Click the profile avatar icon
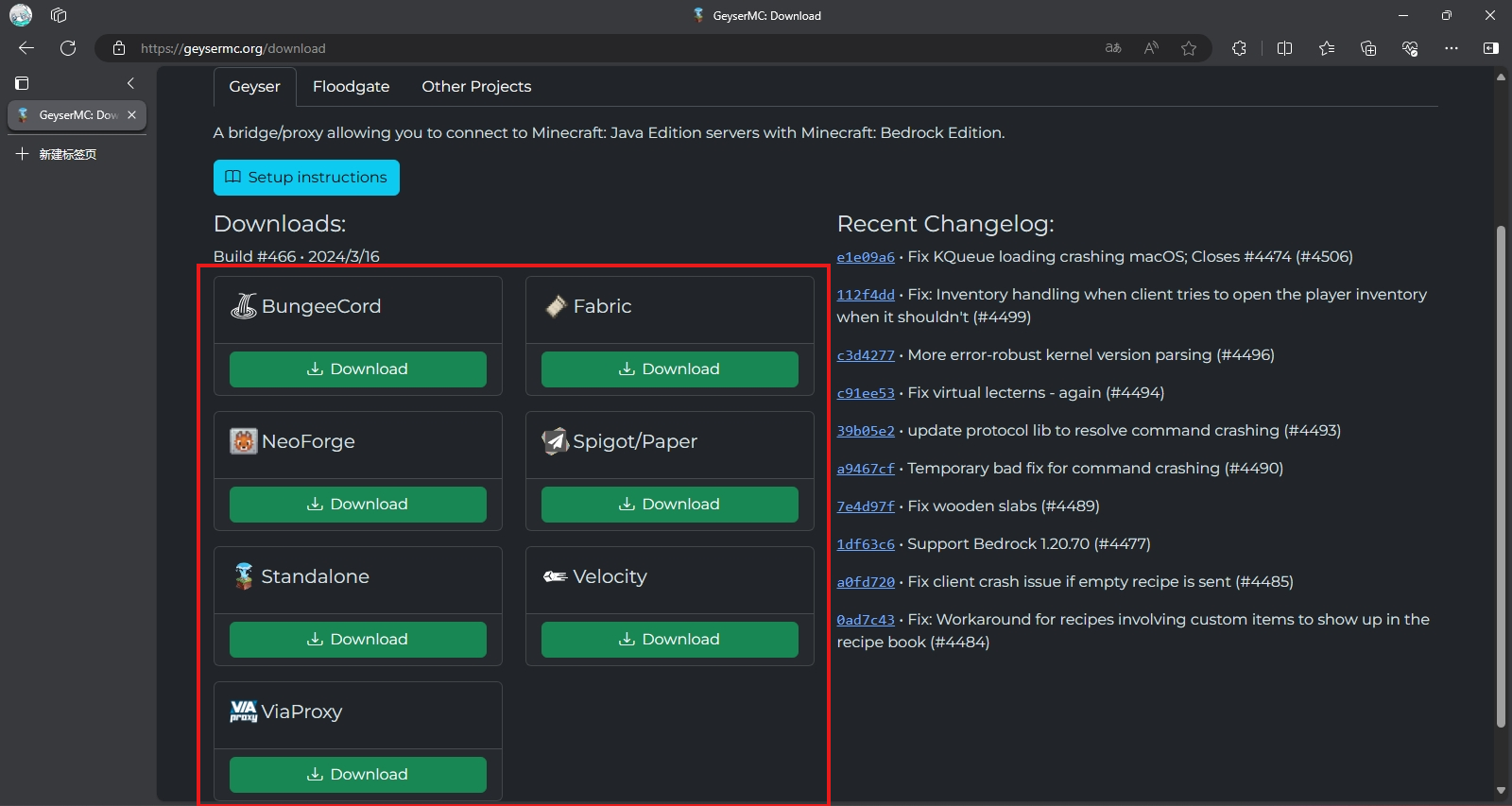This screenshot has height=806, width=1512. (21, 15)
